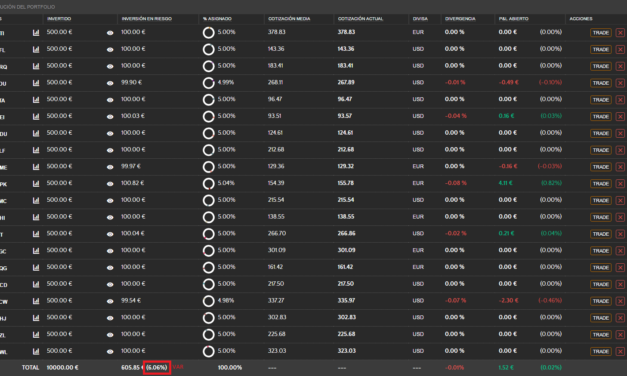Click the chart icon in the 212.68 row

(36, 150)
